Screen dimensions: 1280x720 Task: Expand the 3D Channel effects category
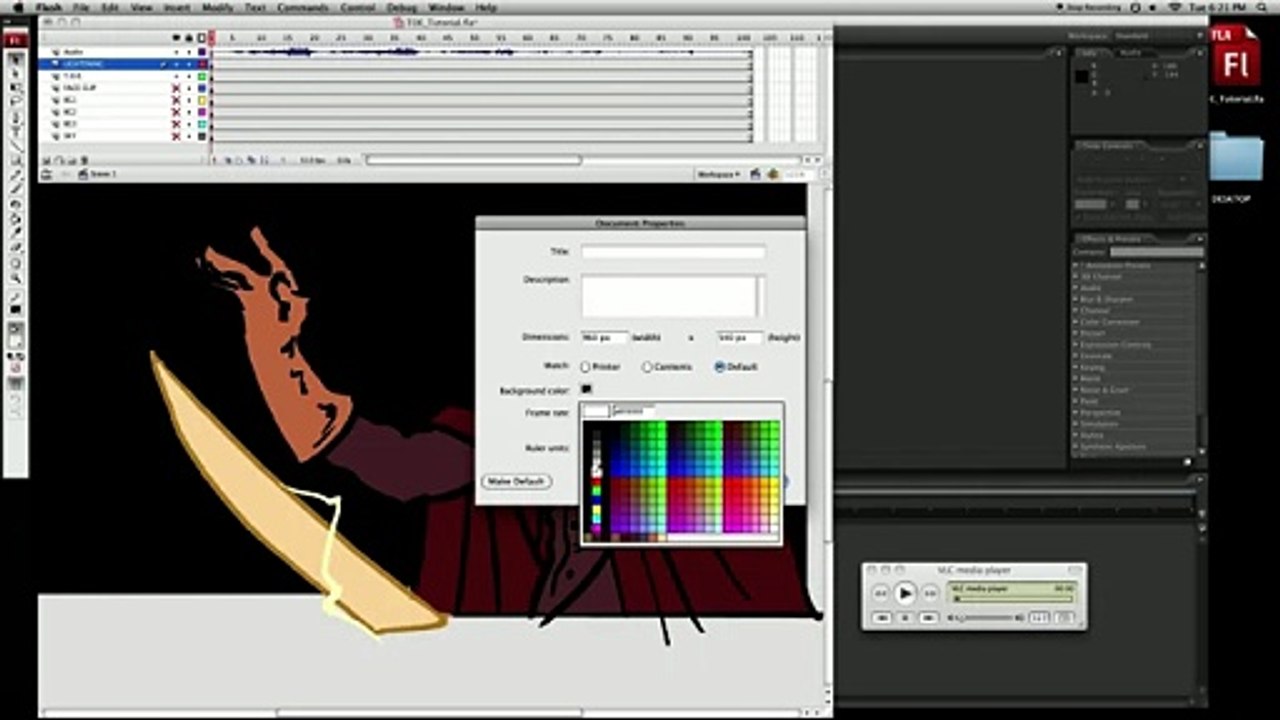click(1076, 277)
